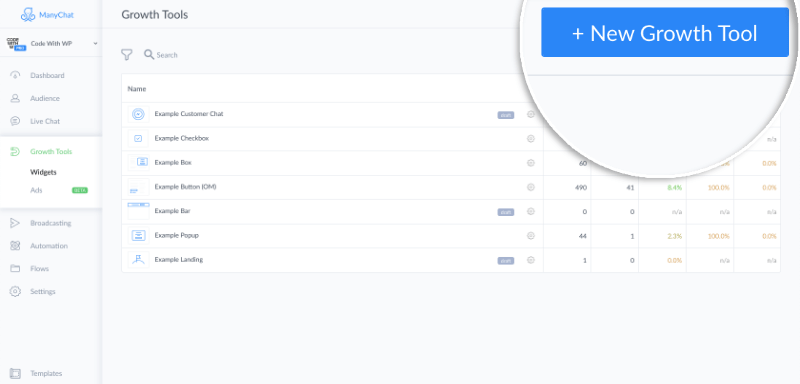Open settings gear for Example Landing

pos(531,260)
